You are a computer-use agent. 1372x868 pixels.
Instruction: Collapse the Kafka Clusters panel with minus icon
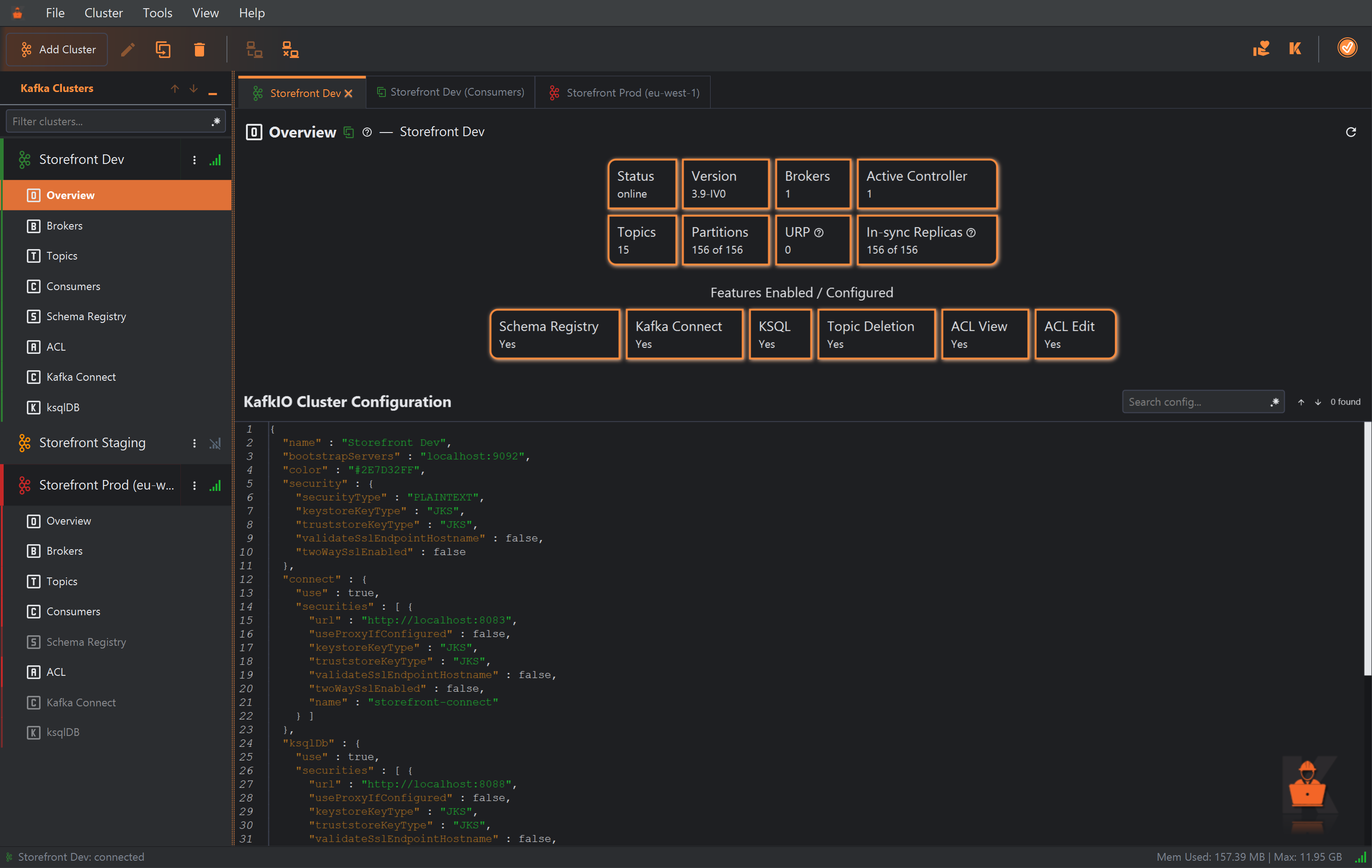[x=213, y=93]
